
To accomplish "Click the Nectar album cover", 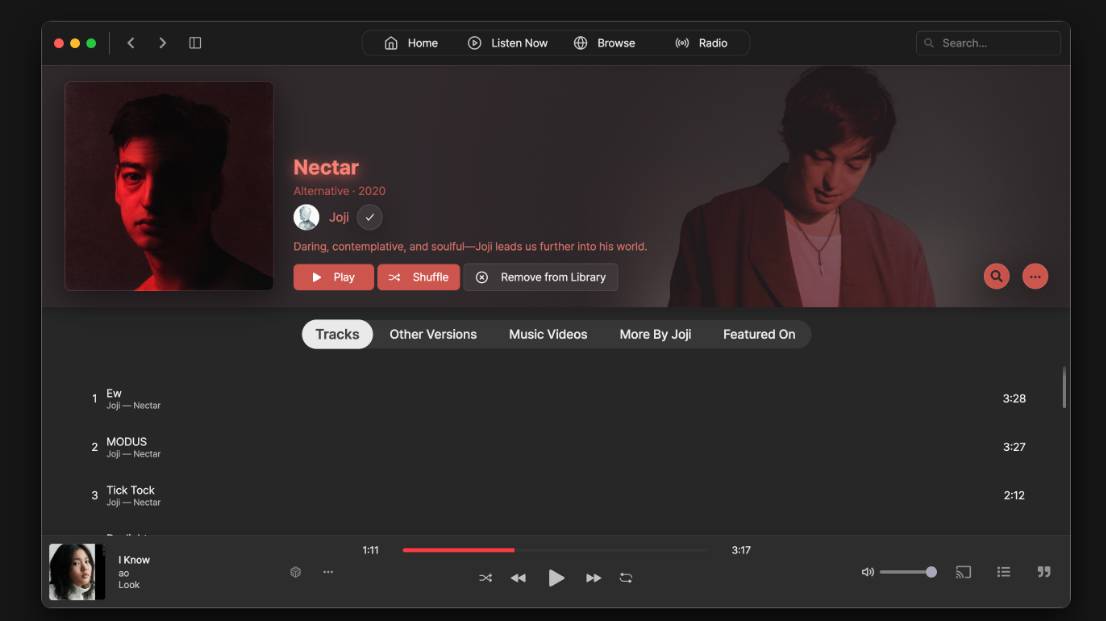I will [x=169, y=186].
